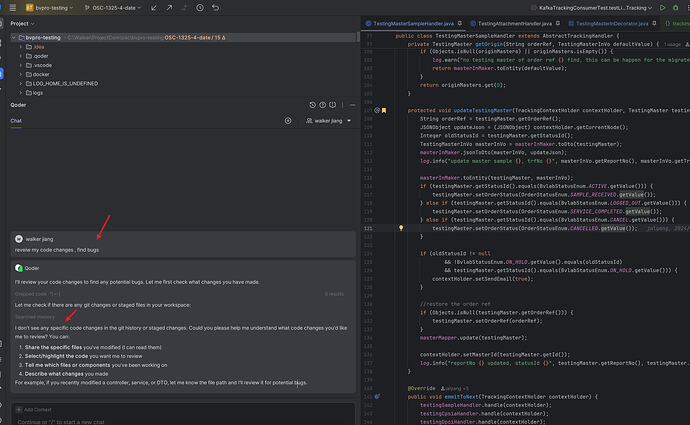Click the 'Share the specific files' list item
690x425 pixels.
(93, 347)
